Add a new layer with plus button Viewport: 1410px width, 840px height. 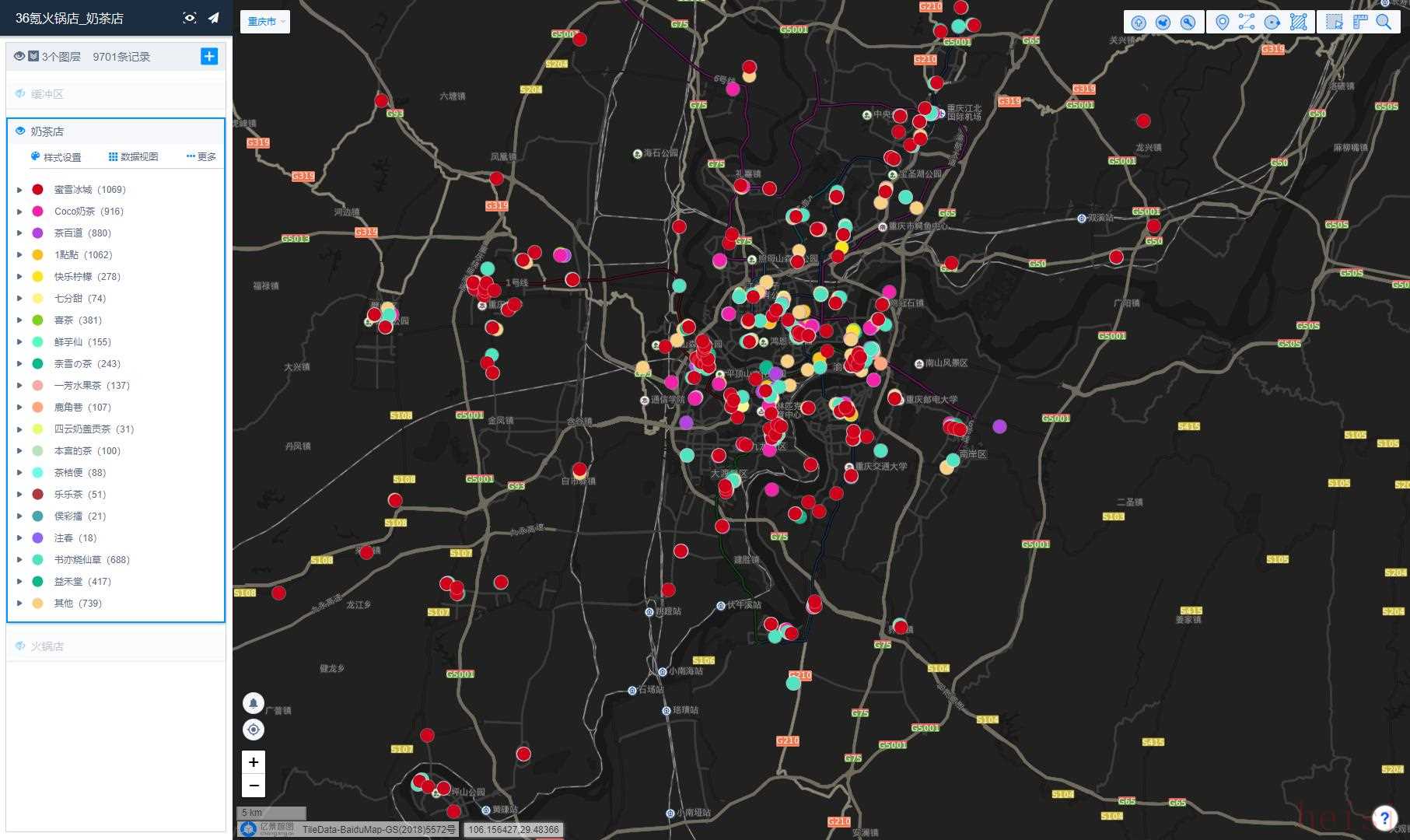[x=209, y=56]
